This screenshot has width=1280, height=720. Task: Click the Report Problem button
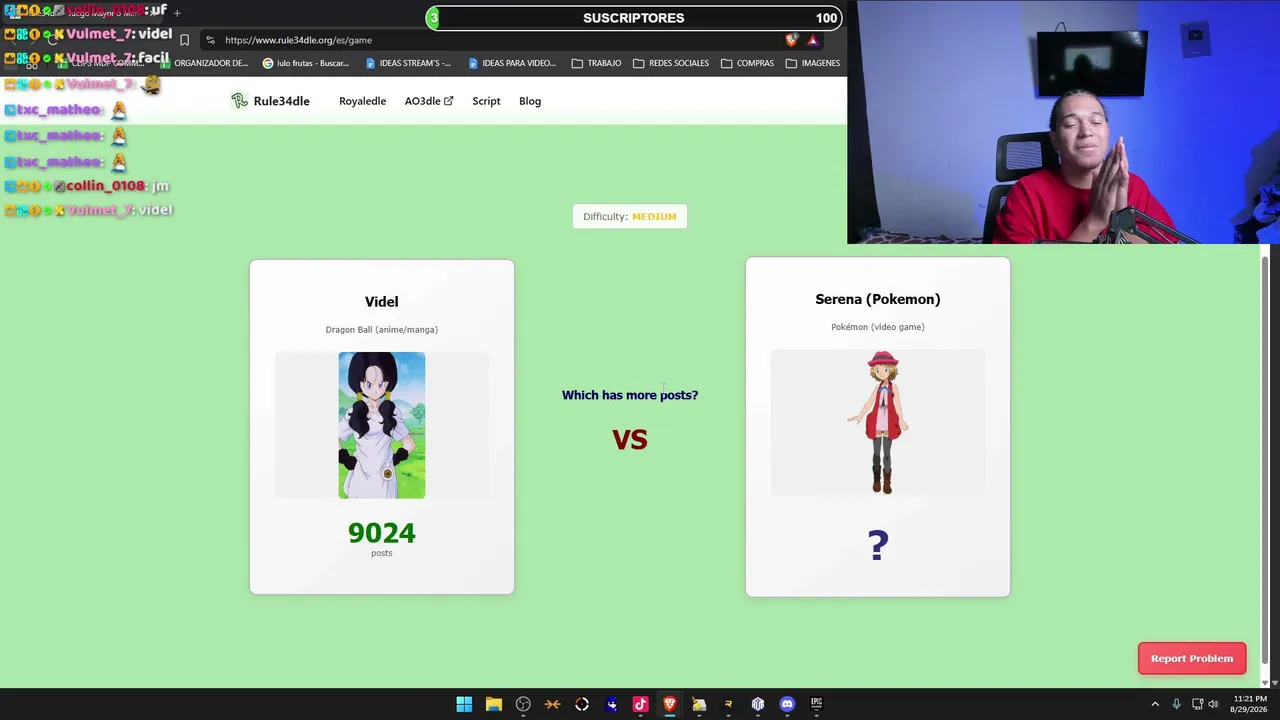click(1192, 658)
